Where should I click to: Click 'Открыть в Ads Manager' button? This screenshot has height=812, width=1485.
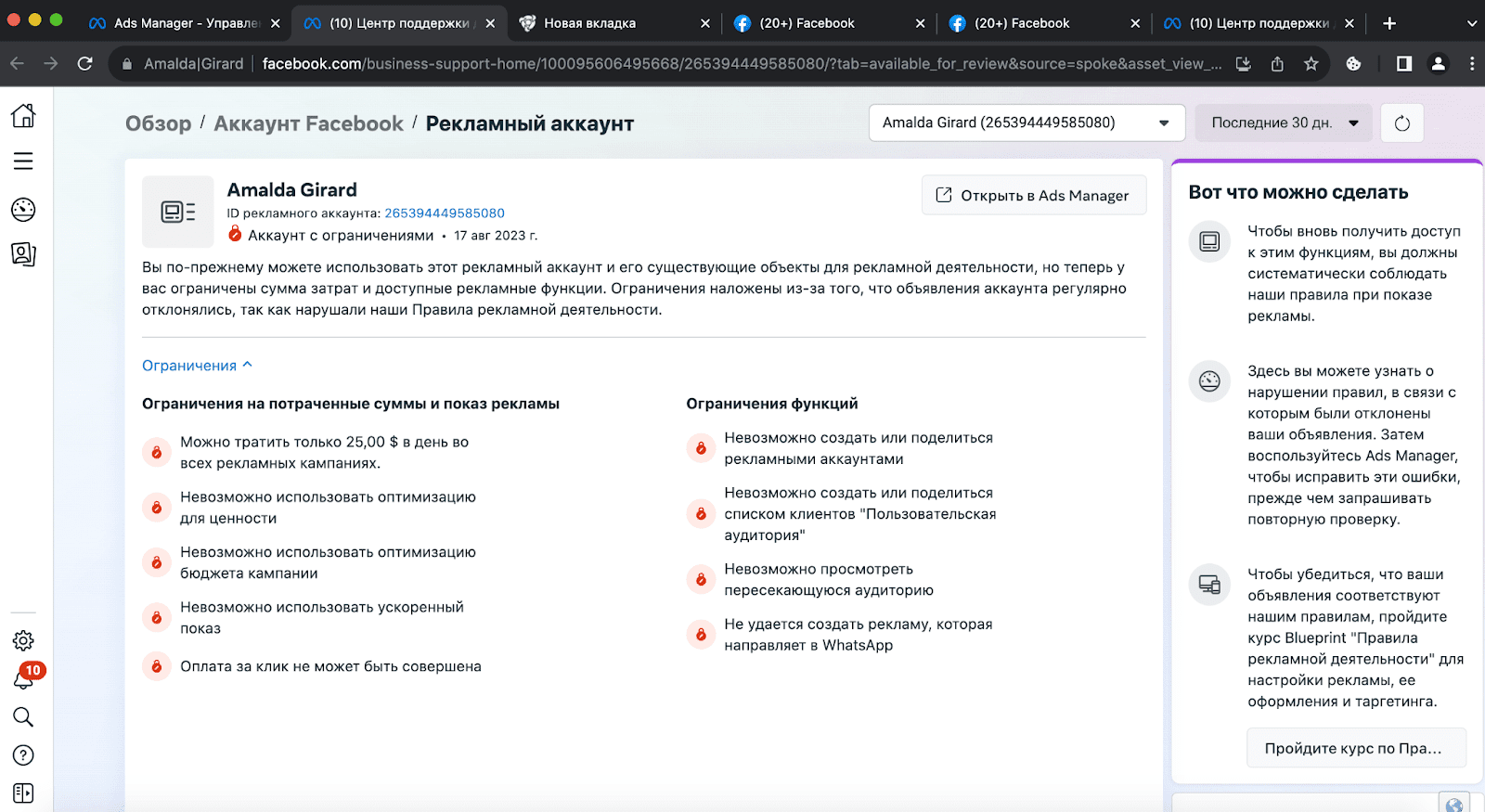coord(1034,195)
